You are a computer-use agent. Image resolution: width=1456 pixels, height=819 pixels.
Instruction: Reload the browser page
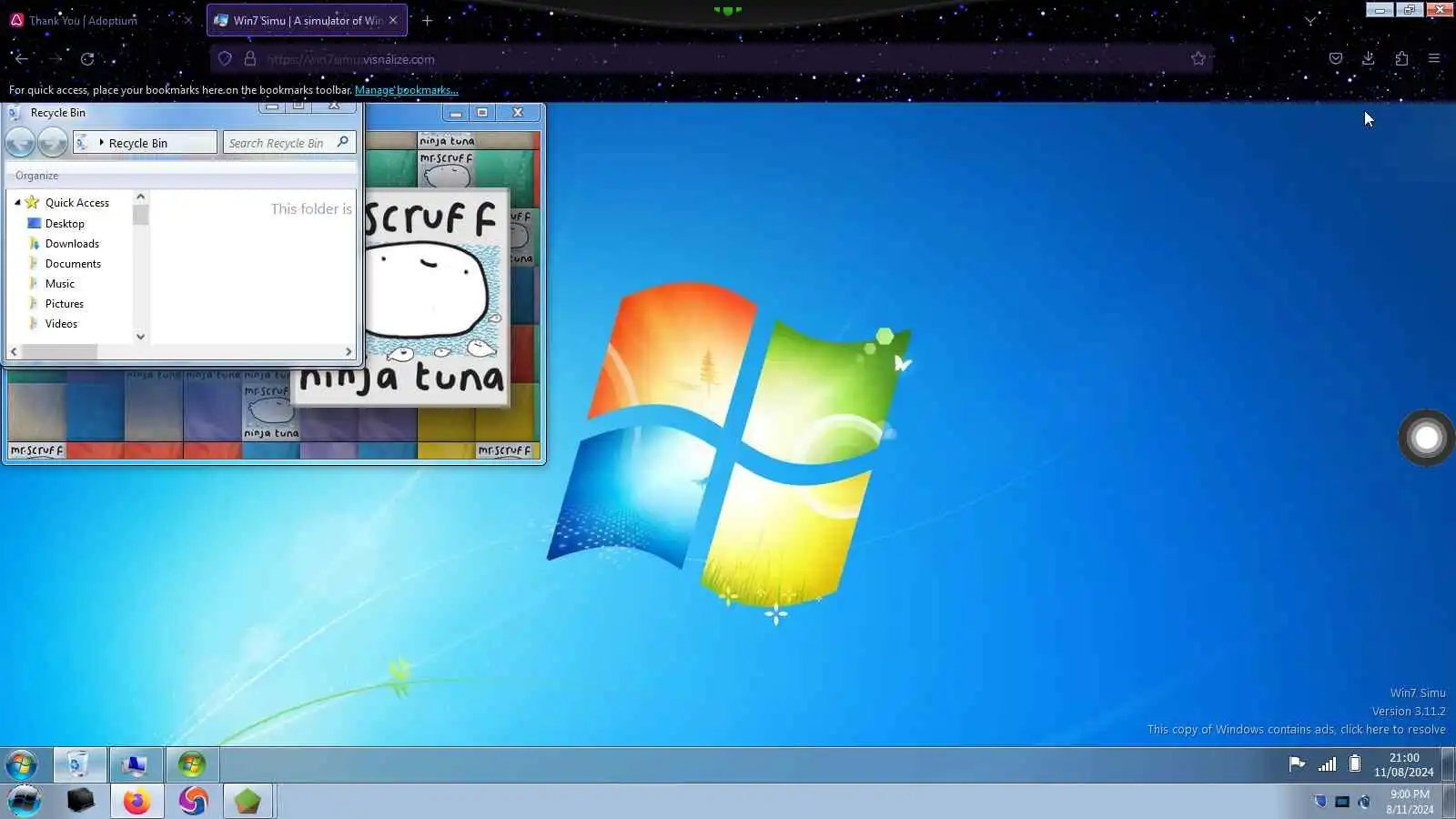tap(87, 59)
